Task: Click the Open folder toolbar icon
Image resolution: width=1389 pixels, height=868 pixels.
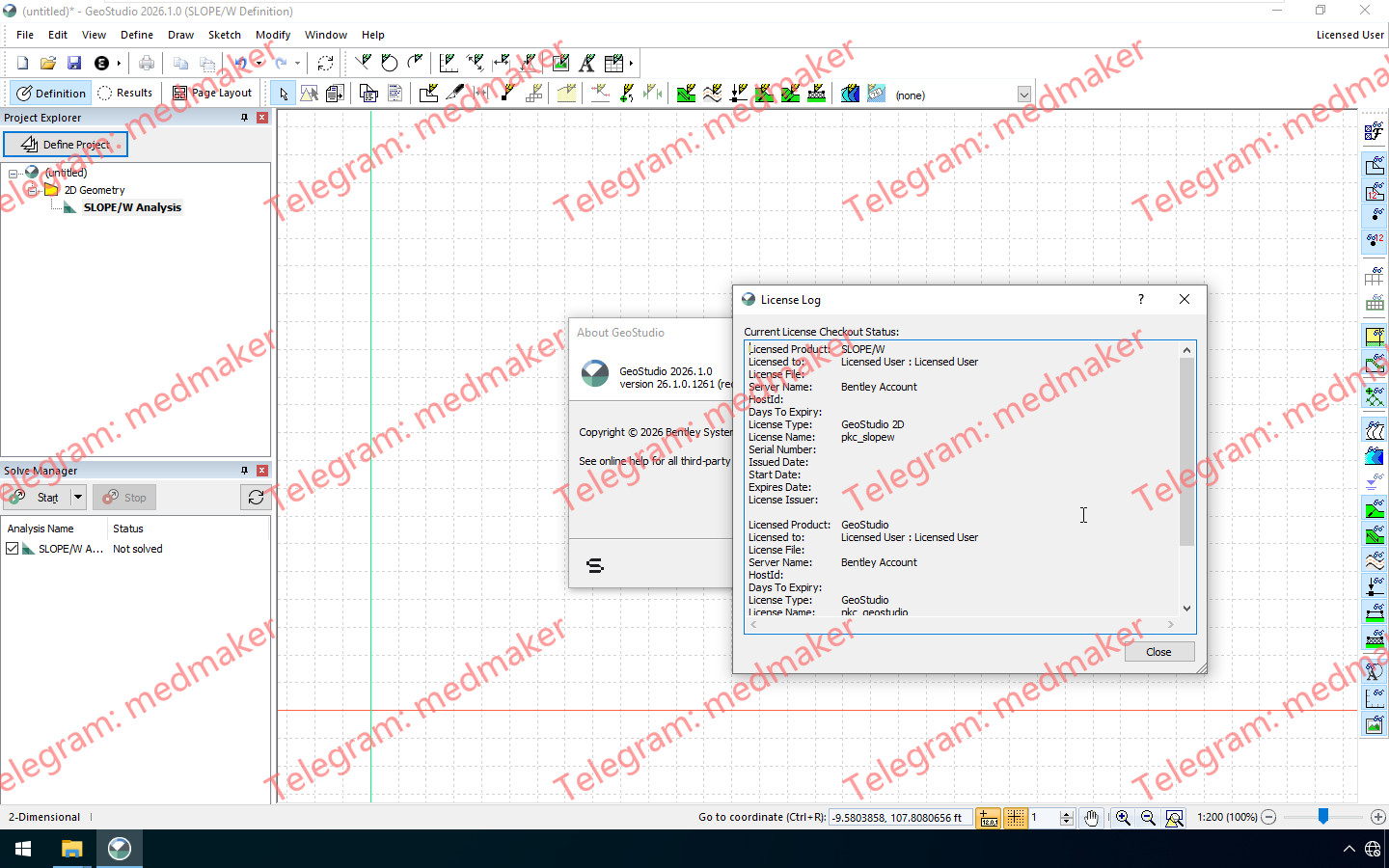Action: (x=48, y=64)
